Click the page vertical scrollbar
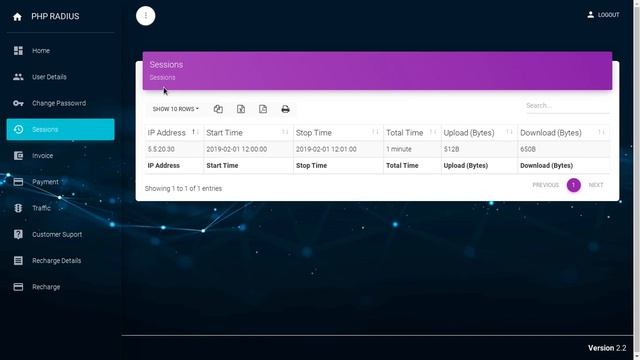Screen dimensions: 640x360 [x=636, y=180]
